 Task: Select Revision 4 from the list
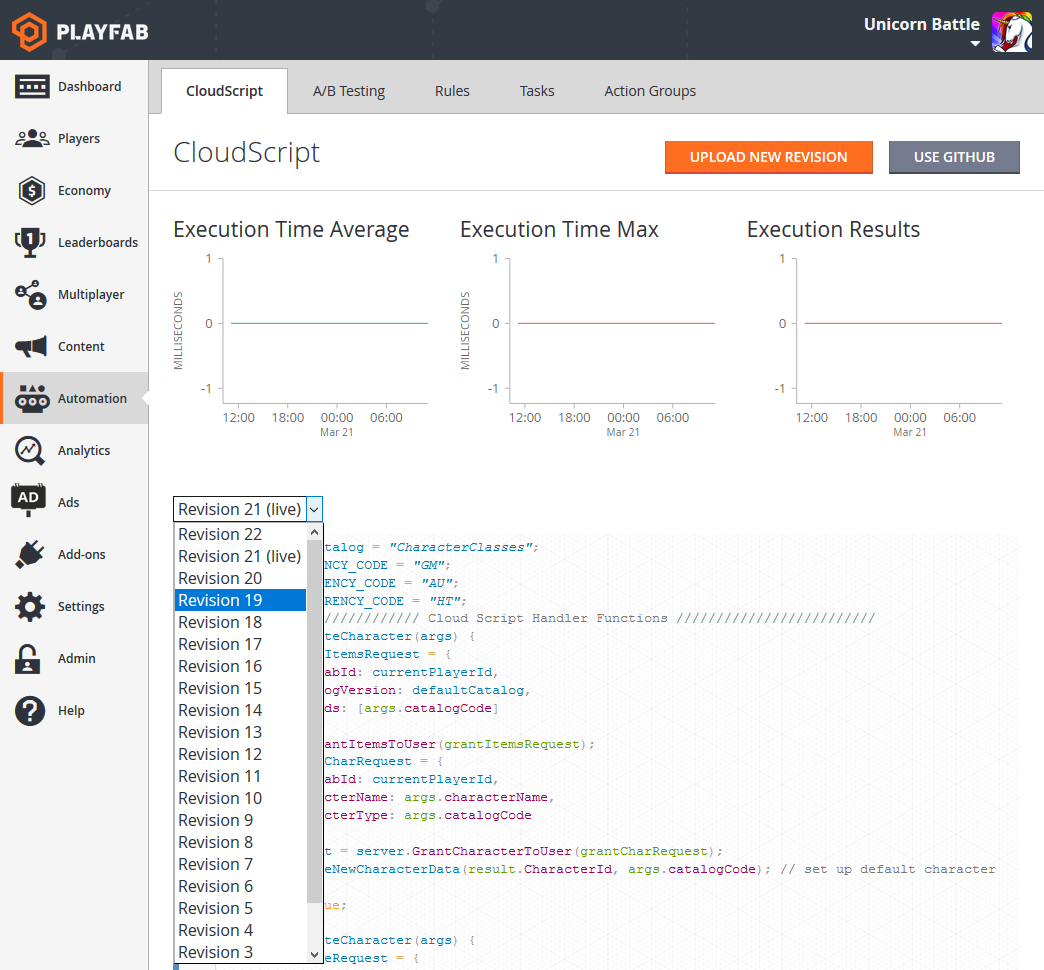[240, 930]
